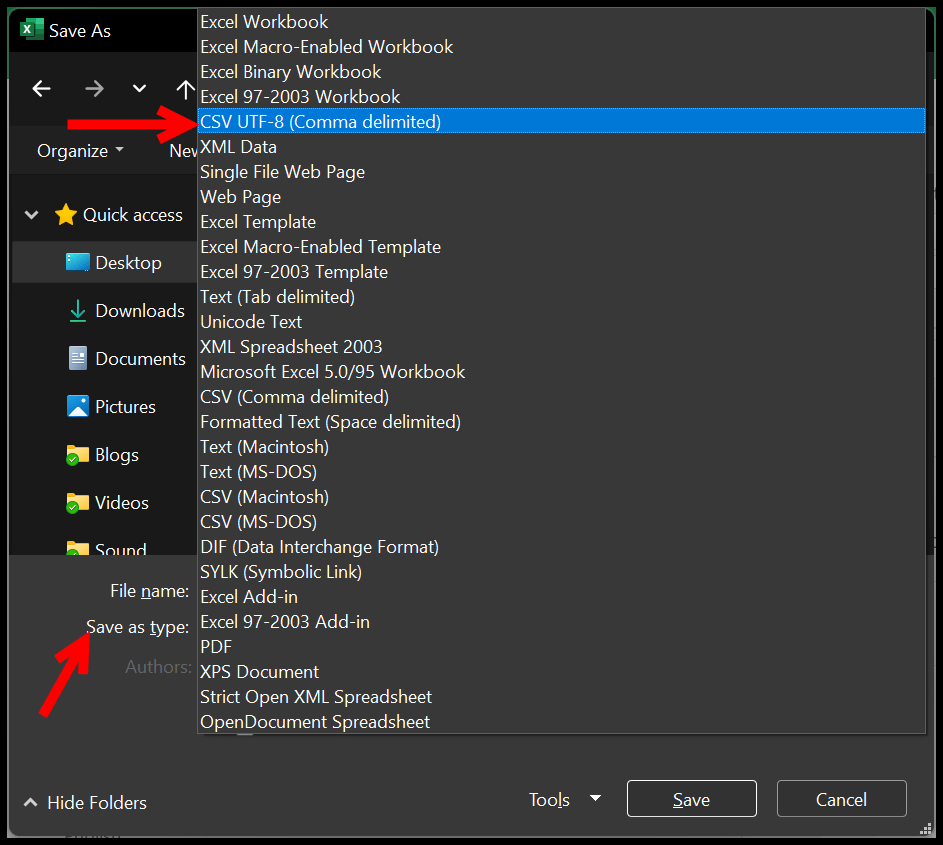Select Single File Web Page
This screenshot has width=943, height=845.
[x=561, y=172]
